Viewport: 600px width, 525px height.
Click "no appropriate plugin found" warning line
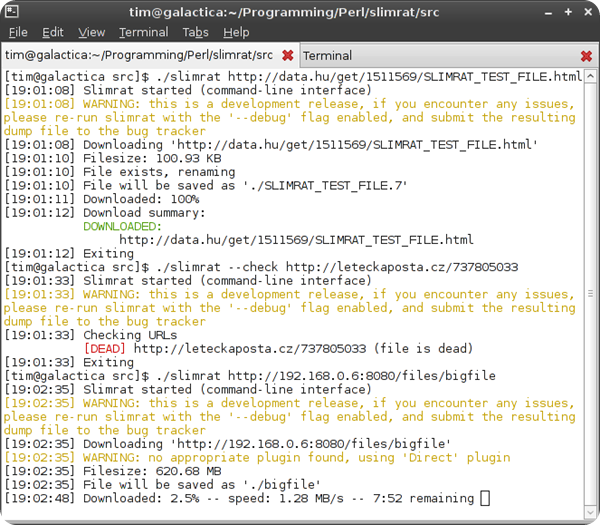coord(257,458)
